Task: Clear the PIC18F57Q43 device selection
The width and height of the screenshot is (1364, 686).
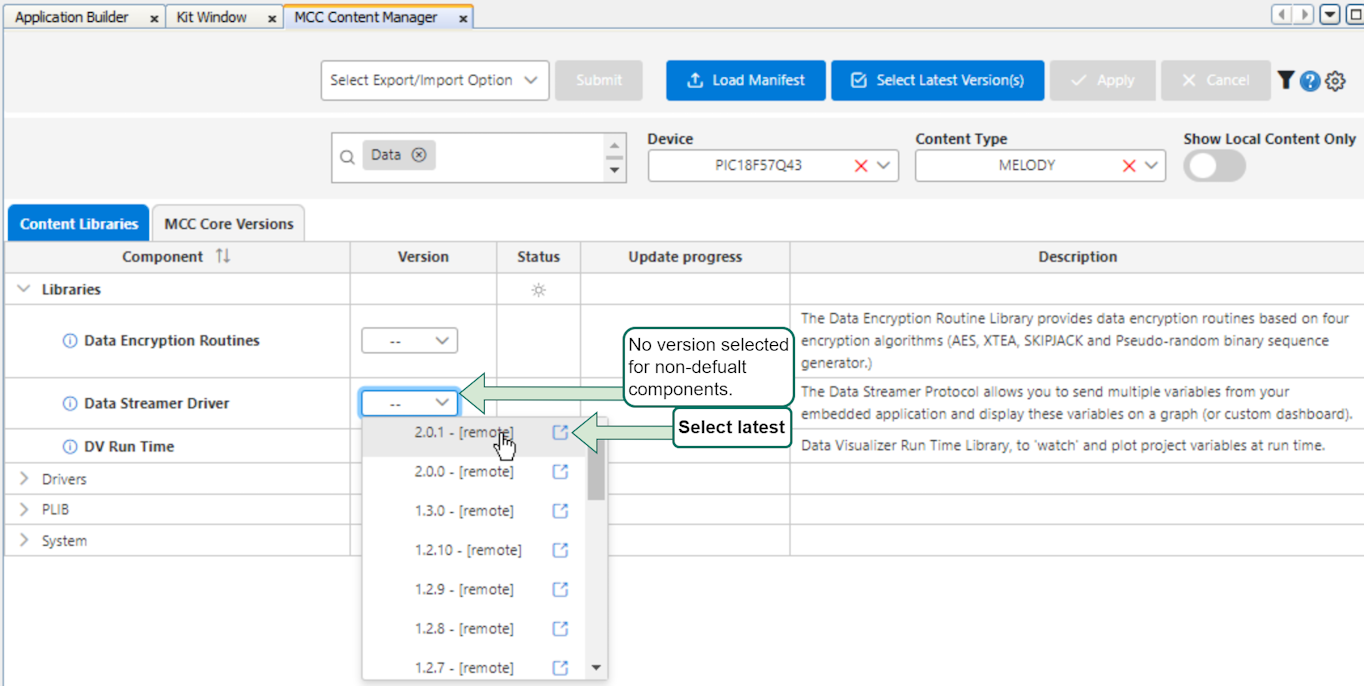Action: (860, 166)
